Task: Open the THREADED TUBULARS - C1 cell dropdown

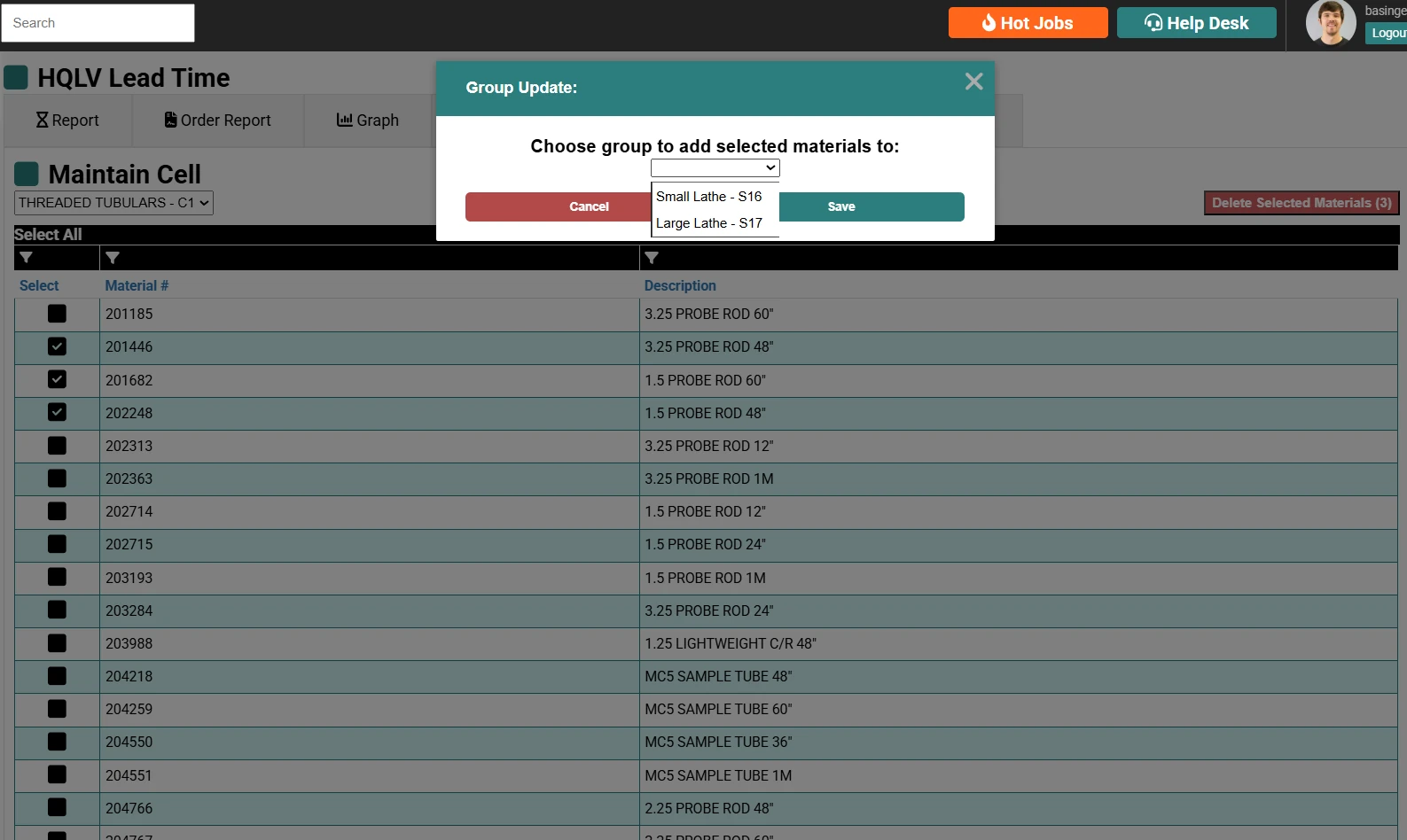Action: tap(113, 203)
